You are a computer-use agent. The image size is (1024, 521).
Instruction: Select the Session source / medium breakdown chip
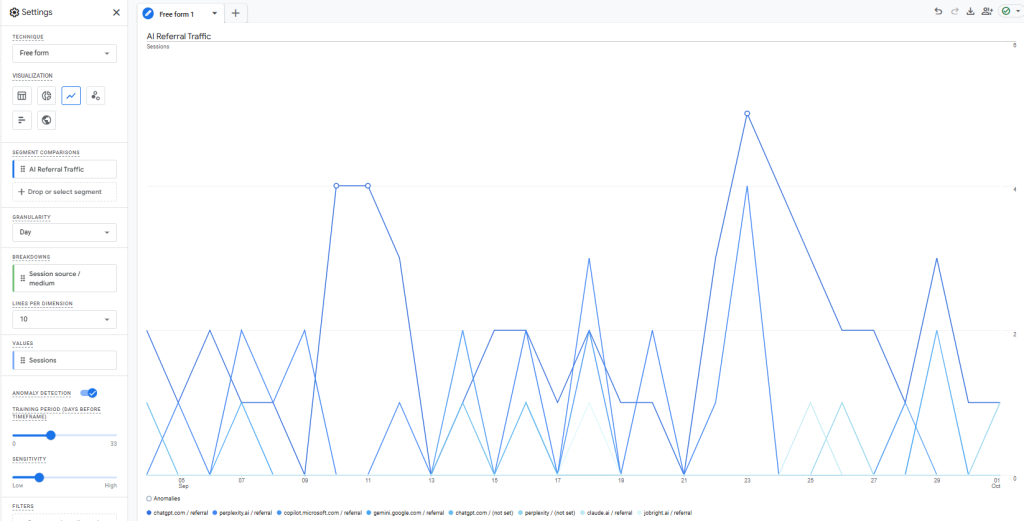click(65, 278)
